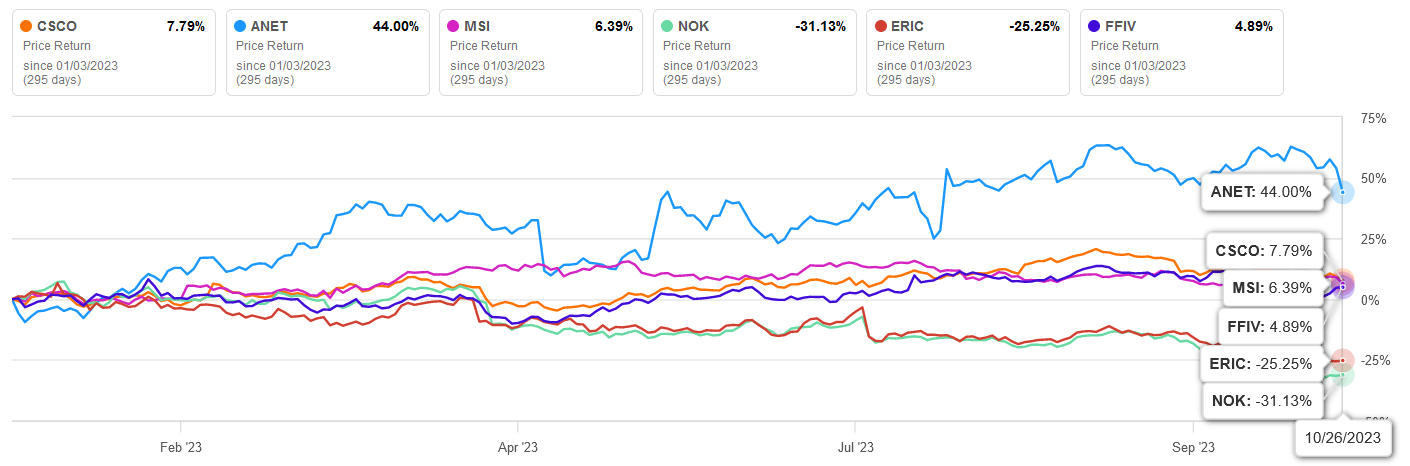This screenshot has height=466, width=1410.
Task: Click the 10/26/2023 date marker
Action: point(1343,437)
